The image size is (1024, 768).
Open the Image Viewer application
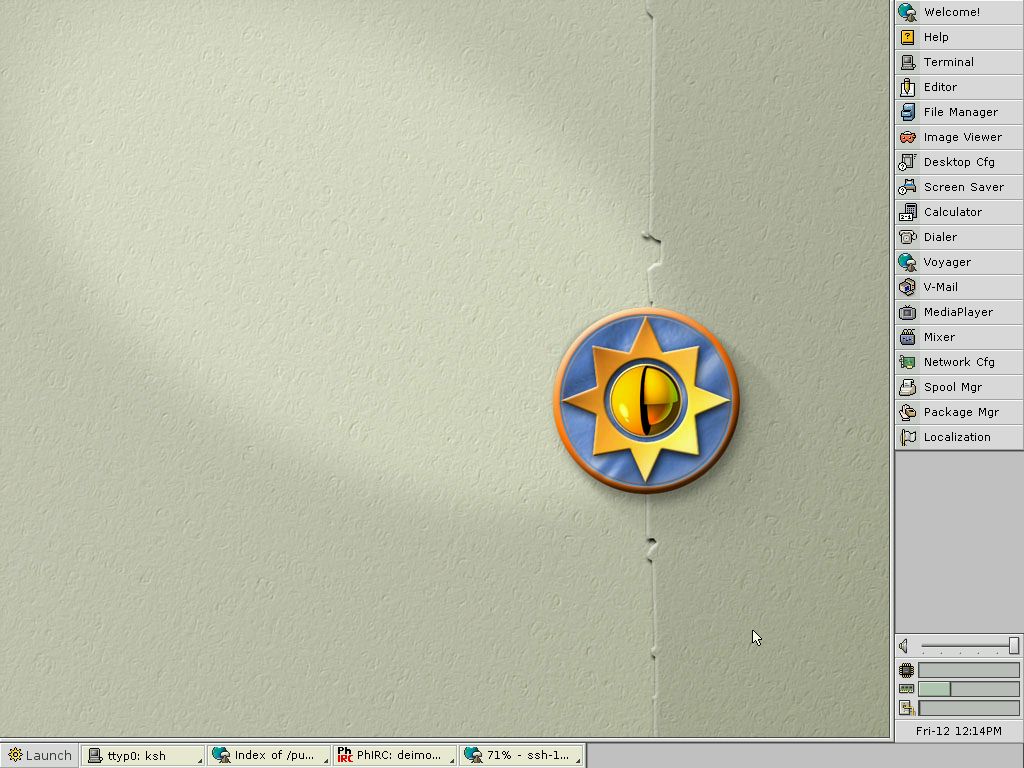[x=959, y=137]
